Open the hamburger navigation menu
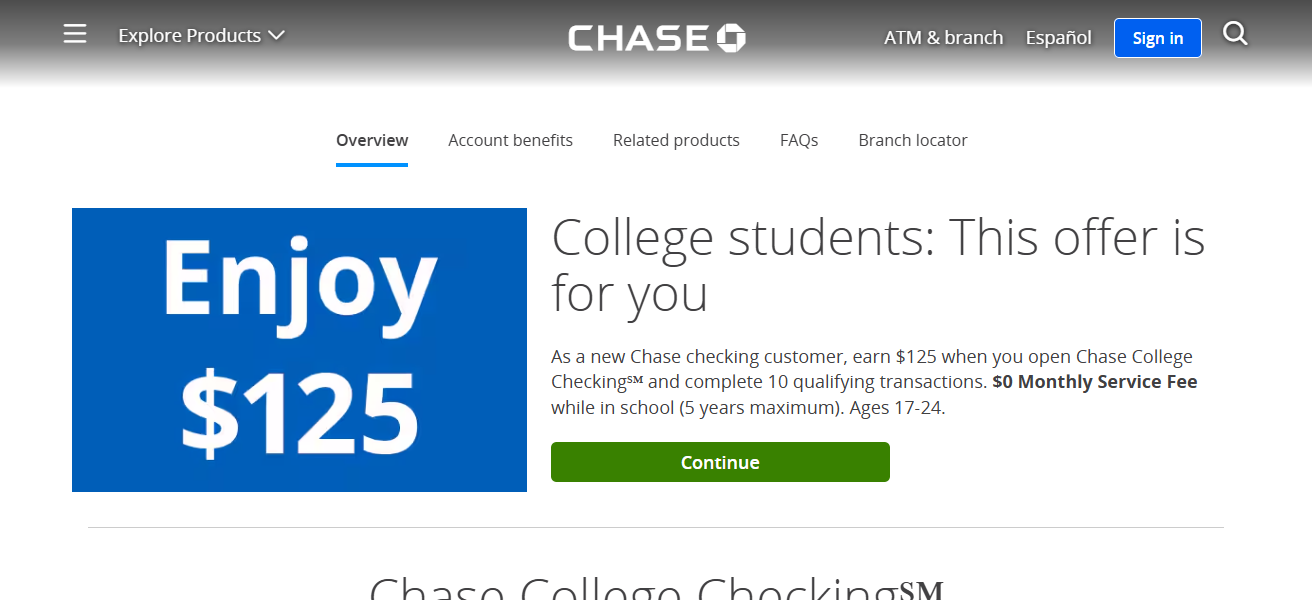1312x600 pixels. click(74, 33)
